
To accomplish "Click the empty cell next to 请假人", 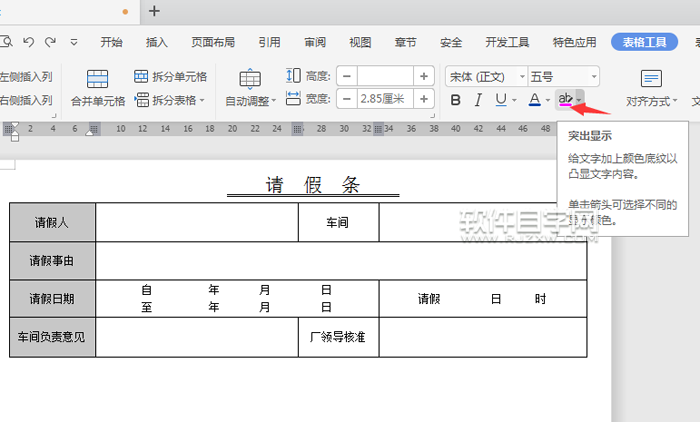I will pos(197,222).
